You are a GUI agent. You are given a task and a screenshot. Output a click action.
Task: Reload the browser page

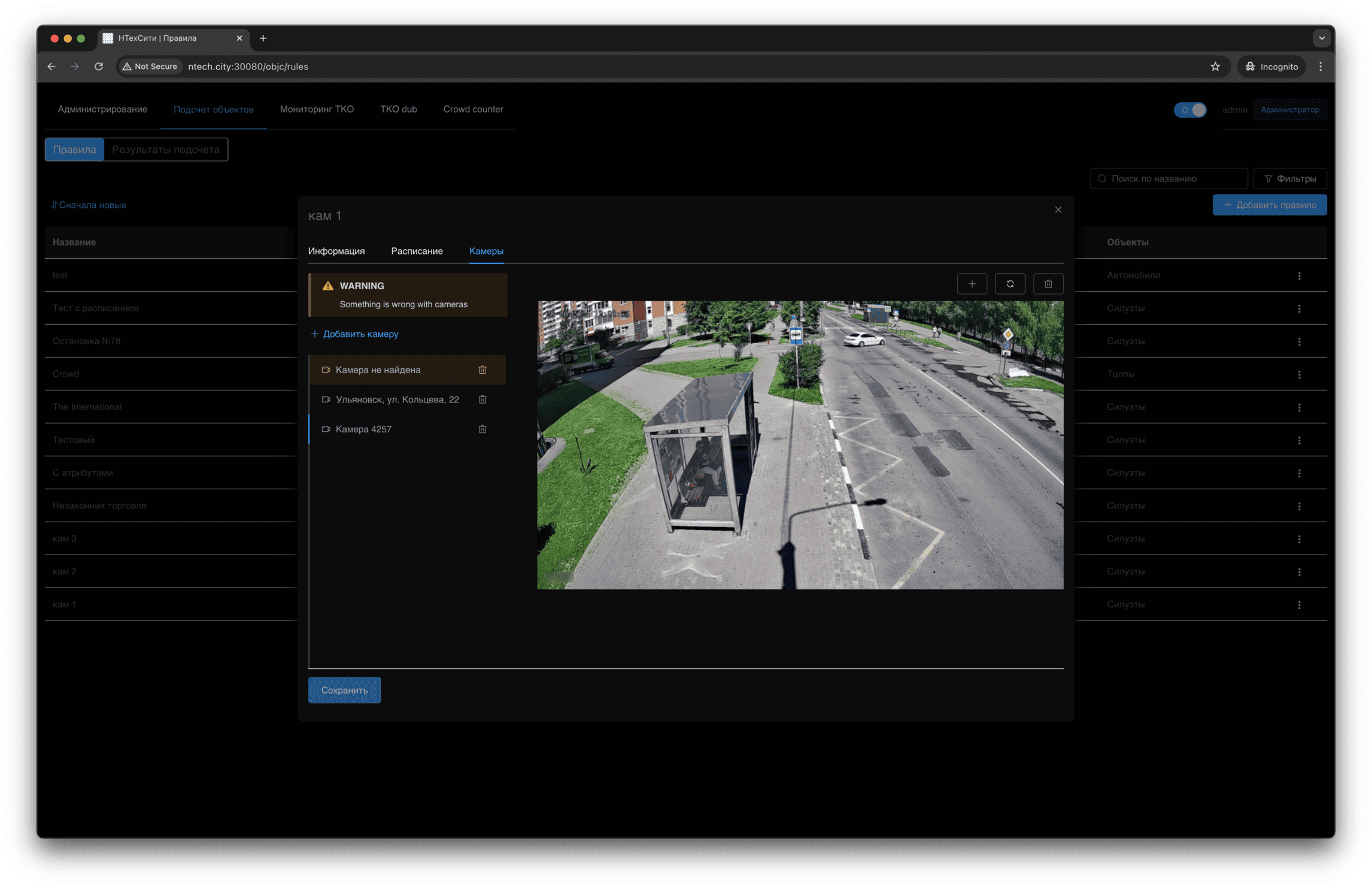tap(99, 66)
